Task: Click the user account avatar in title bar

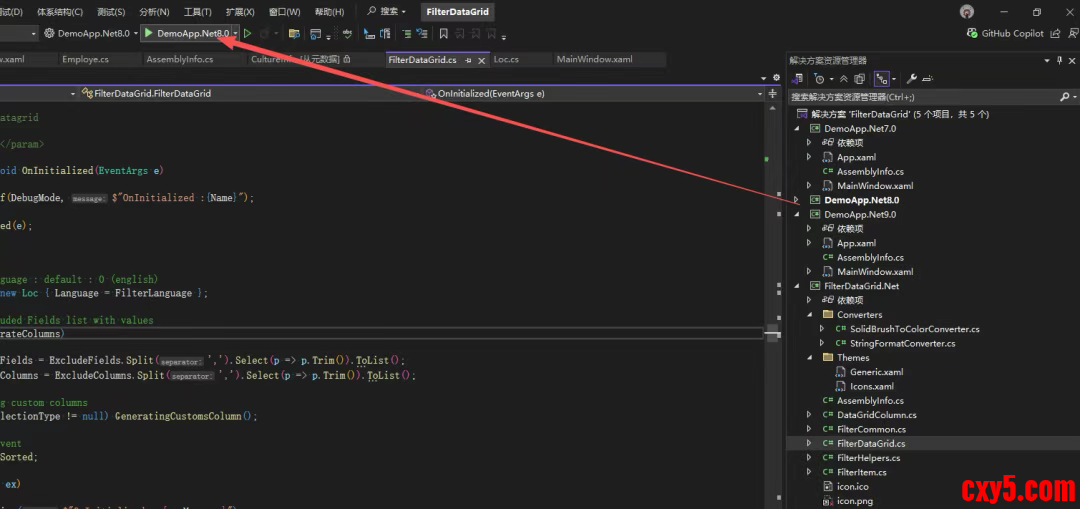Action: (966, 12)
